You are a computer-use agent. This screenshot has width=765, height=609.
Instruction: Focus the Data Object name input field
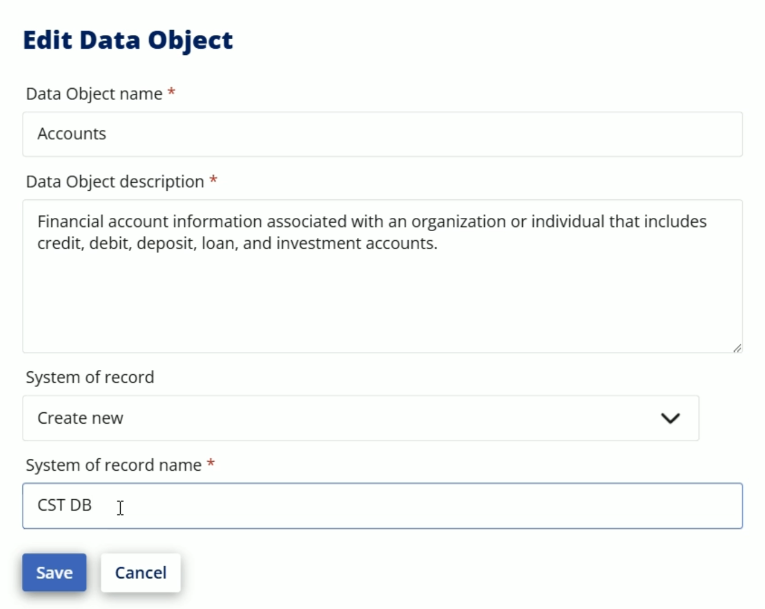click(382, 134)
